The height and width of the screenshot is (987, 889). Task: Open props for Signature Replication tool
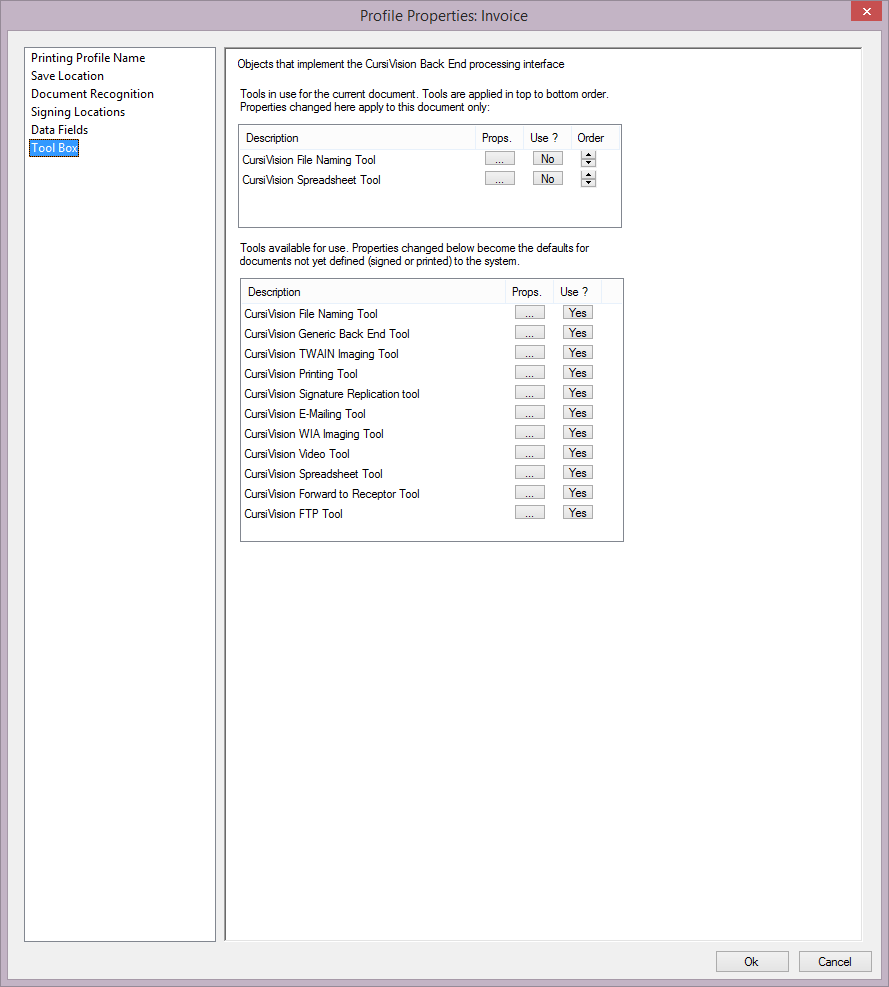pos(529,393)
